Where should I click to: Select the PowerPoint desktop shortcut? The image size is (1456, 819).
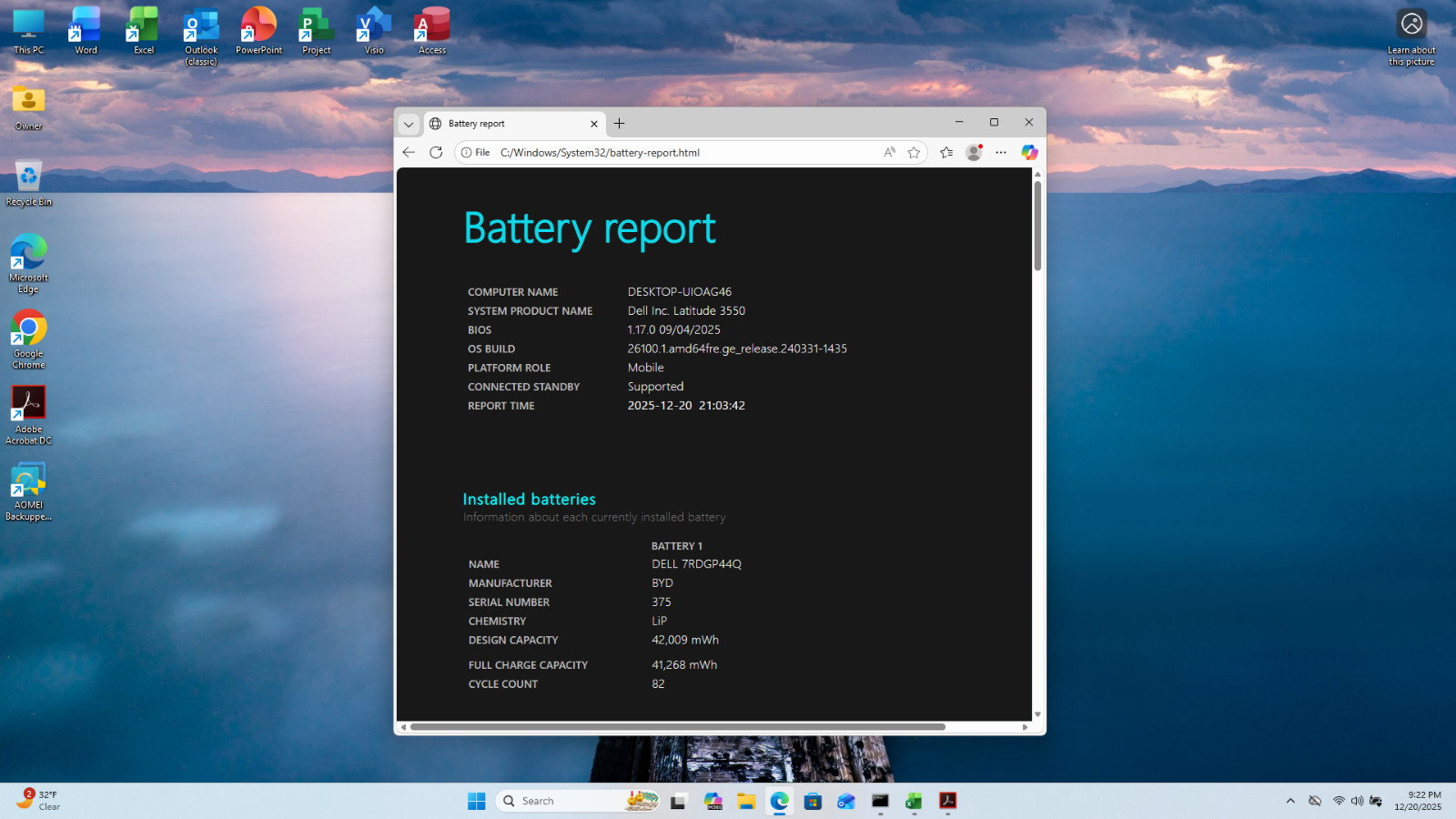(258, 31)
